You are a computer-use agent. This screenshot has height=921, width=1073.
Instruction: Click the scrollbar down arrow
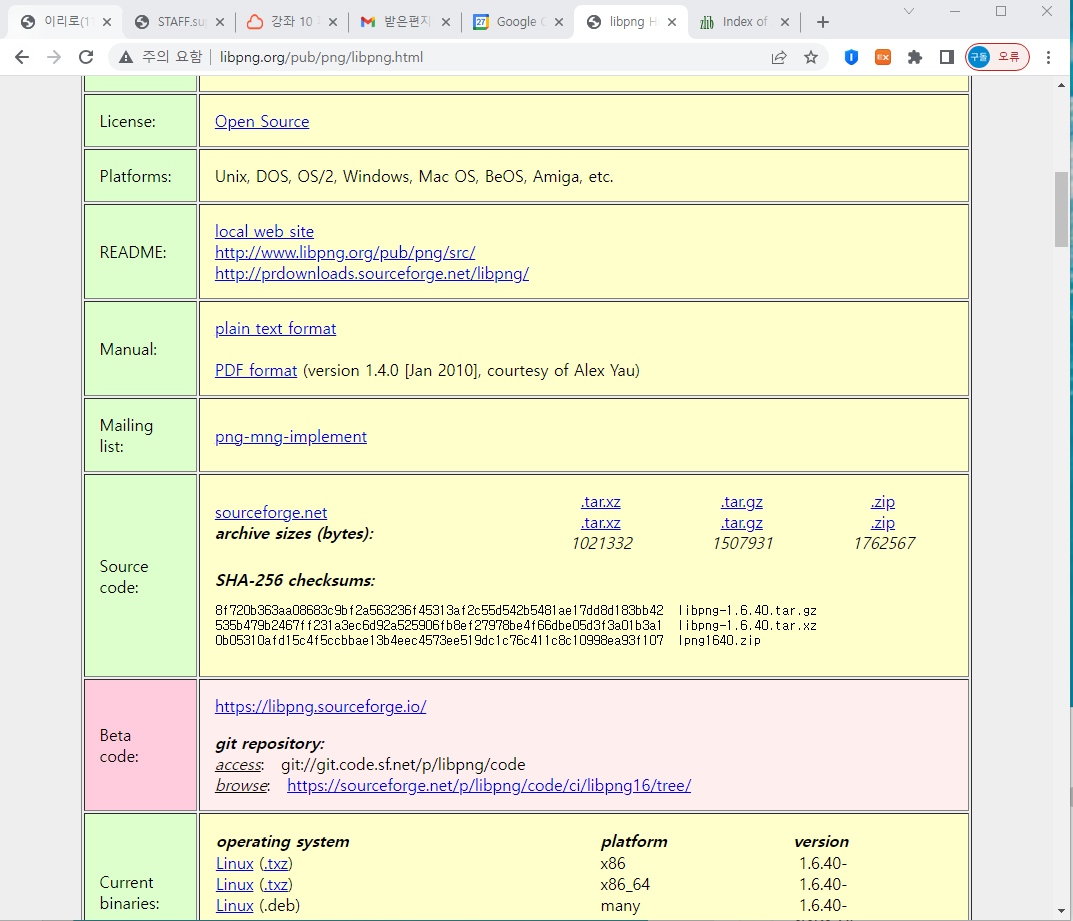[1061, 911]
